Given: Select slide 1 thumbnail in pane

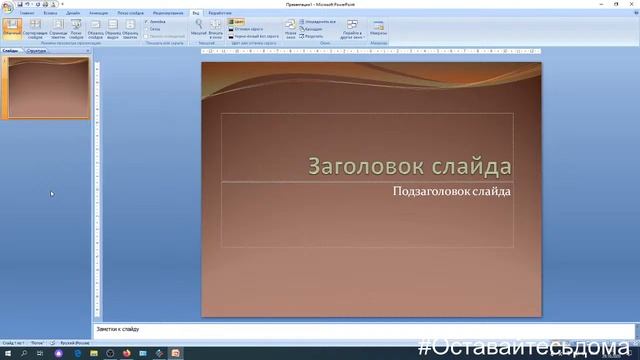Looking at the screenshot, I should click(48, 88).
